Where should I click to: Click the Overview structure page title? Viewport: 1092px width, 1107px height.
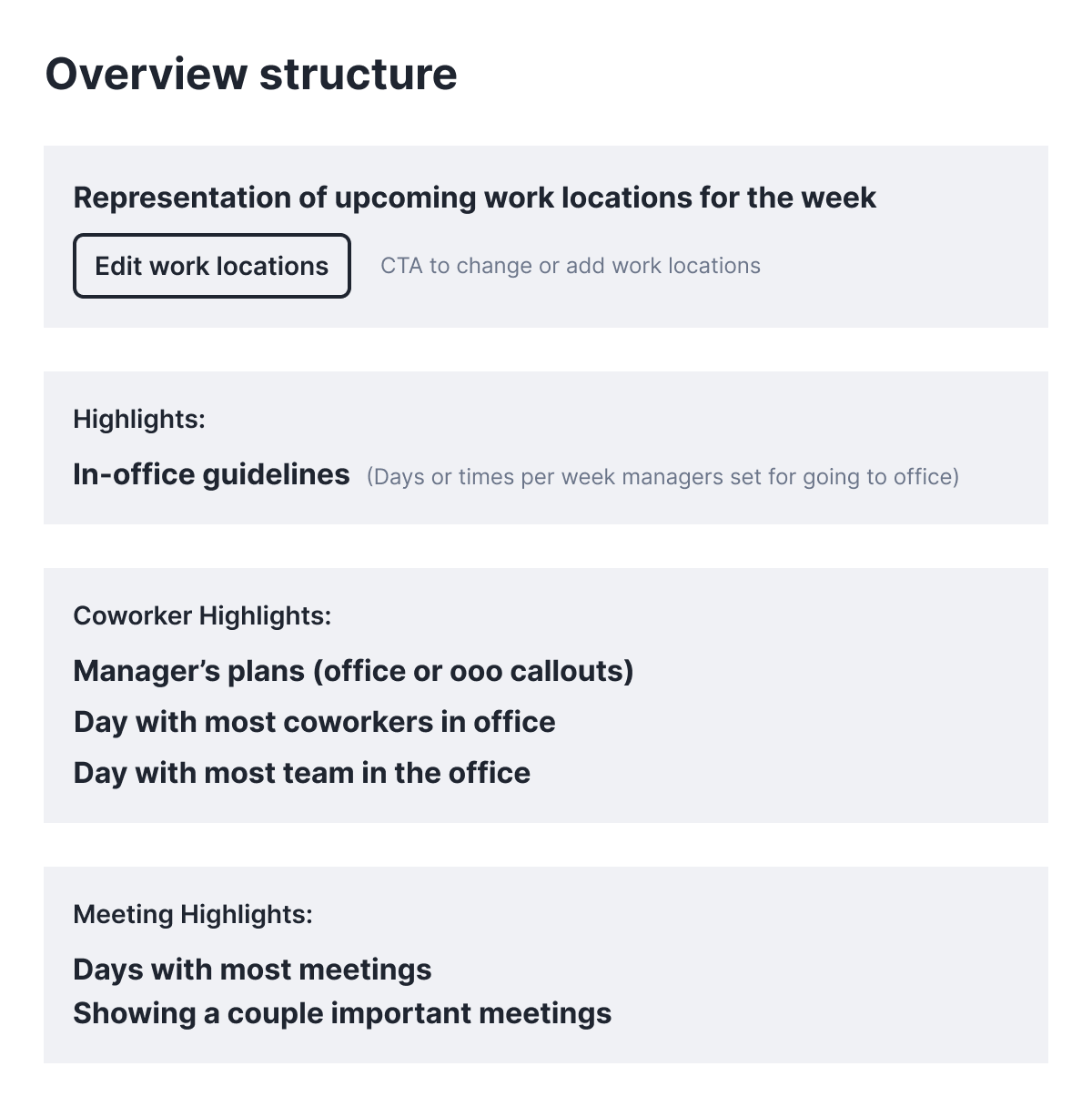251,74
